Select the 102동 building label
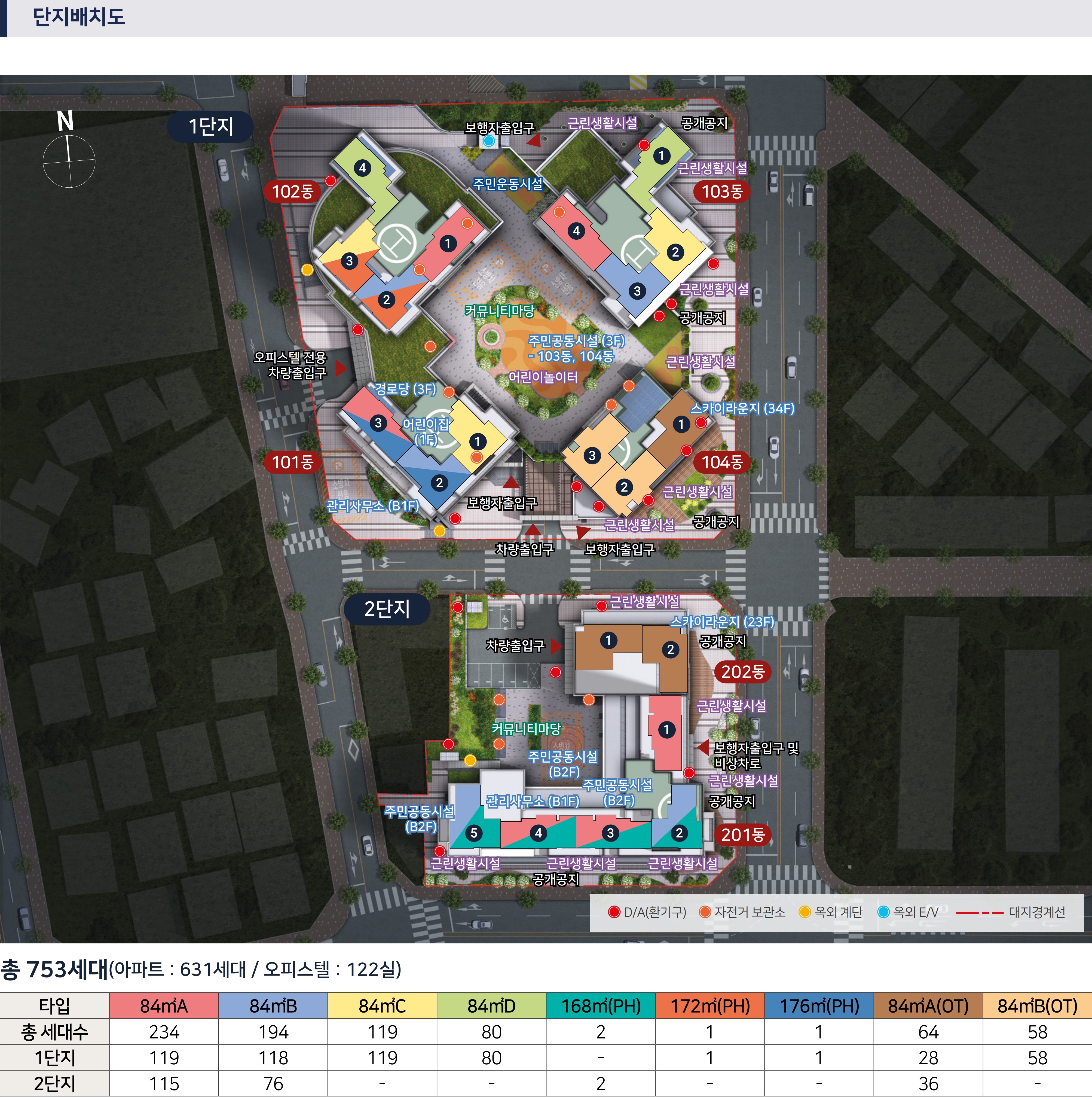The image size is (1092, 1097). [x=292, y=191]
